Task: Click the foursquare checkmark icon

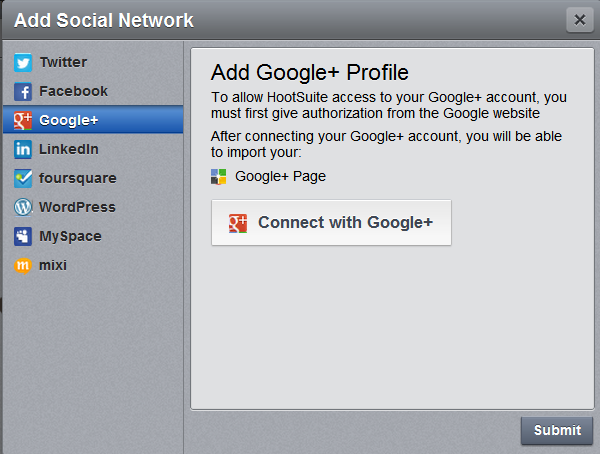Action: (x=22, y=179)
